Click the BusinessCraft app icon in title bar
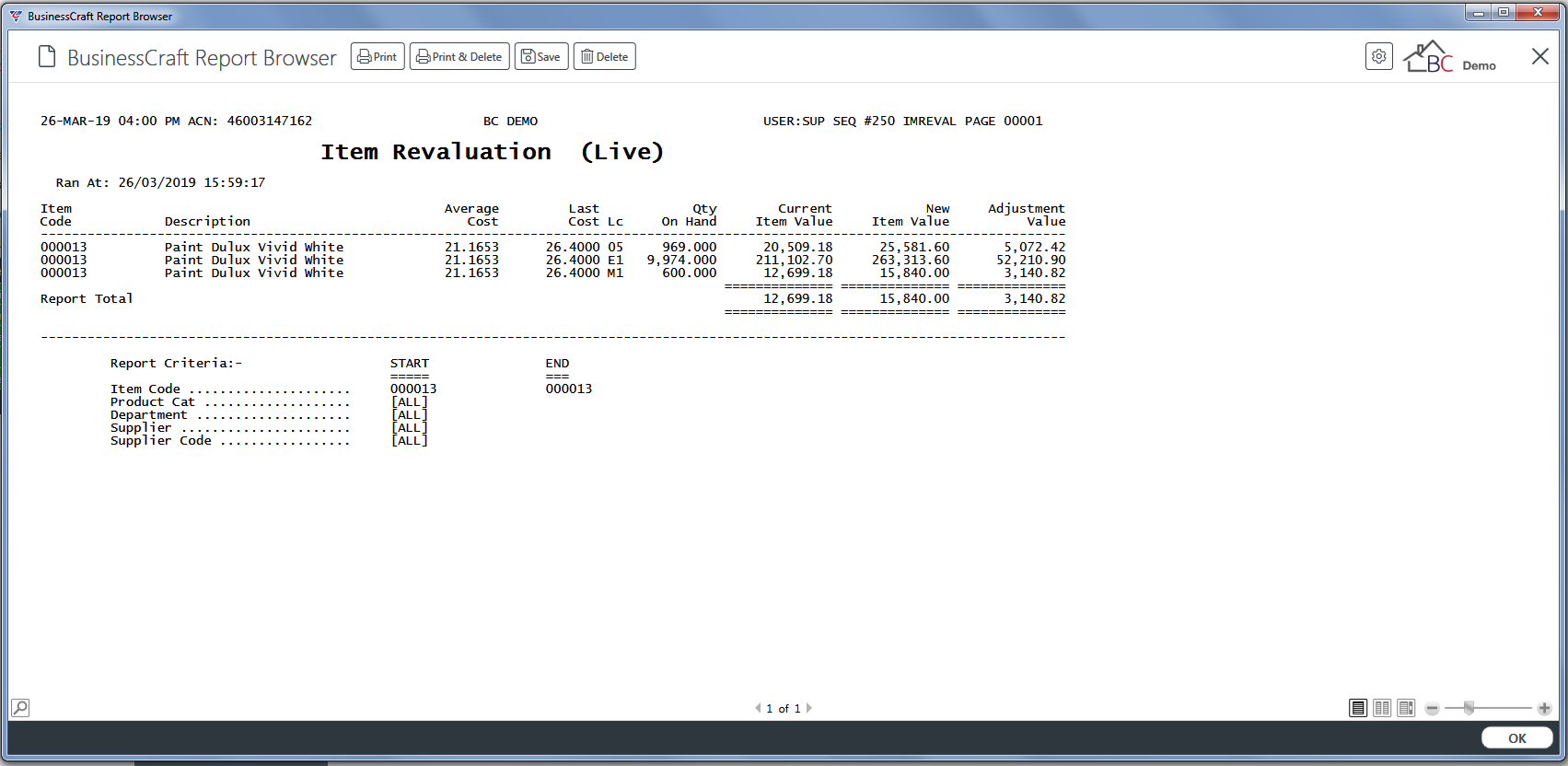This screenshot has height=766, width=1568. click(x=16, y=16)
